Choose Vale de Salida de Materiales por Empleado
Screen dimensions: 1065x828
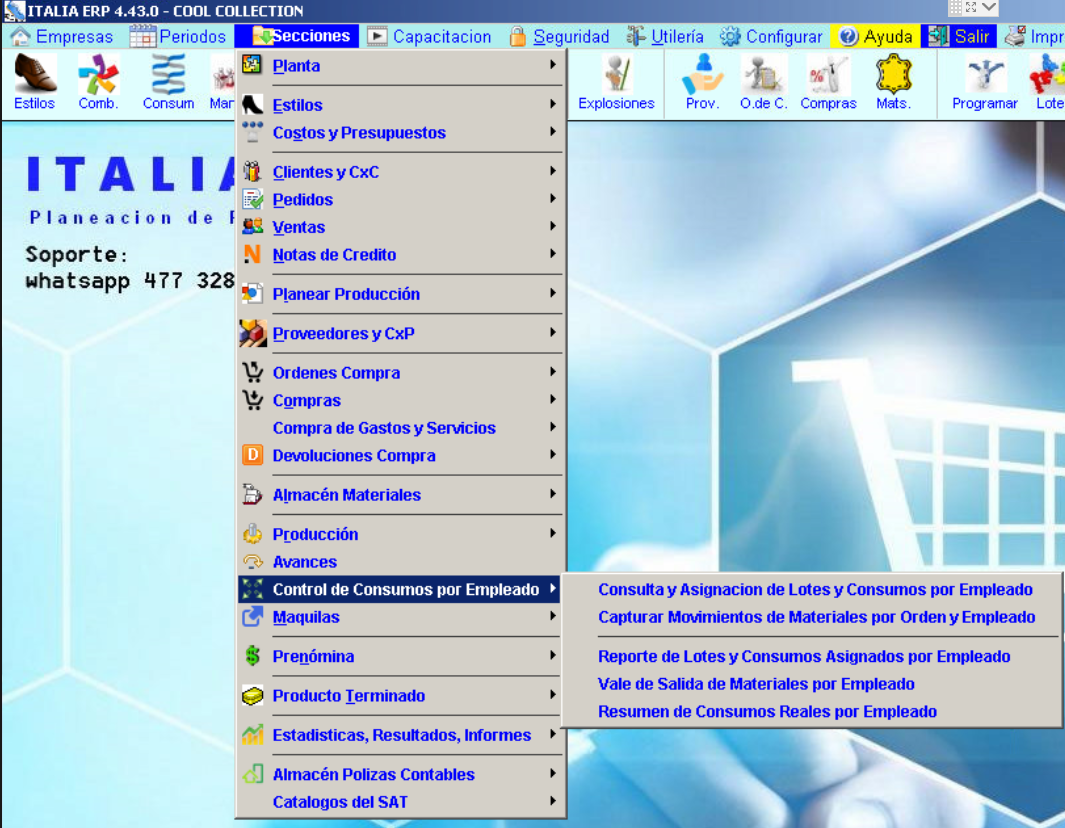756,683
